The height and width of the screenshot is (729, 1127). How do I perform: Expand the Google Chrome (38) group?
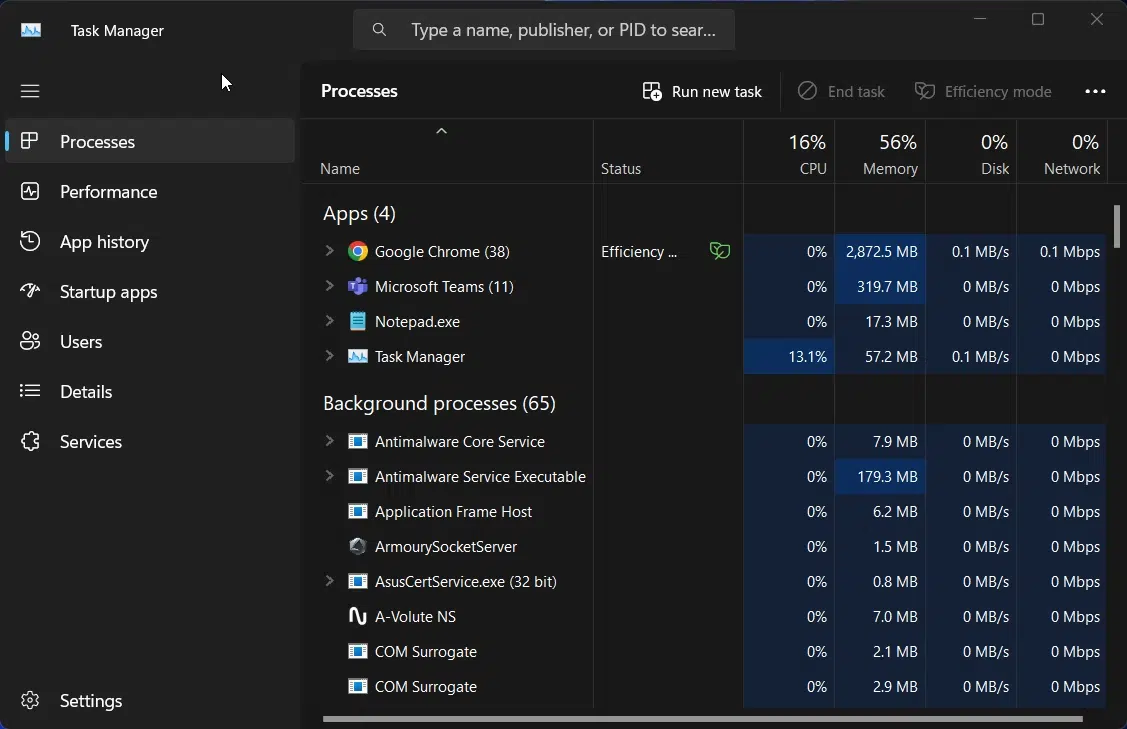tap(329, 251)
